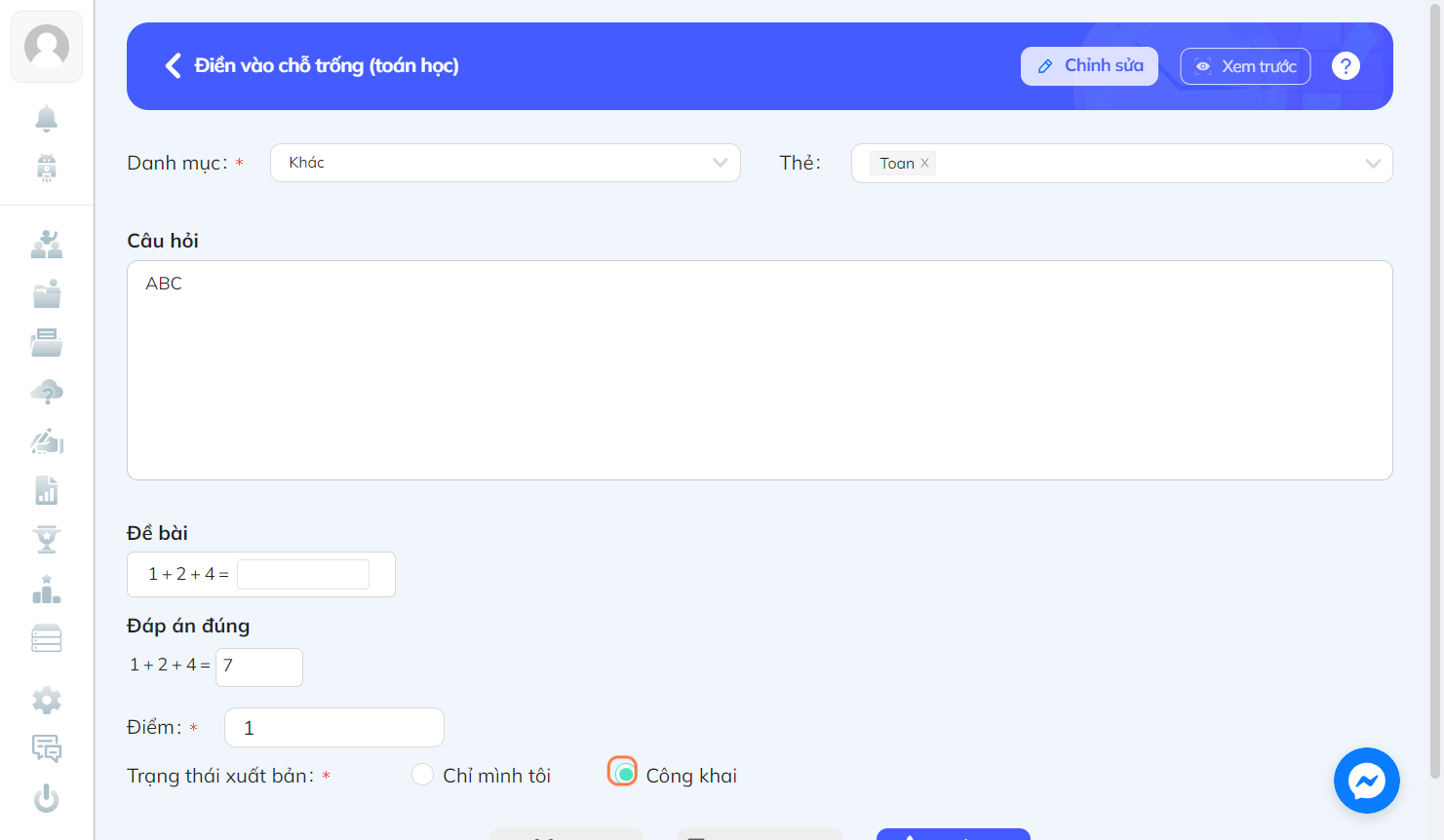Open the Messenger chat bubble
1444x840 pixels.
[x=1367, y=781]
